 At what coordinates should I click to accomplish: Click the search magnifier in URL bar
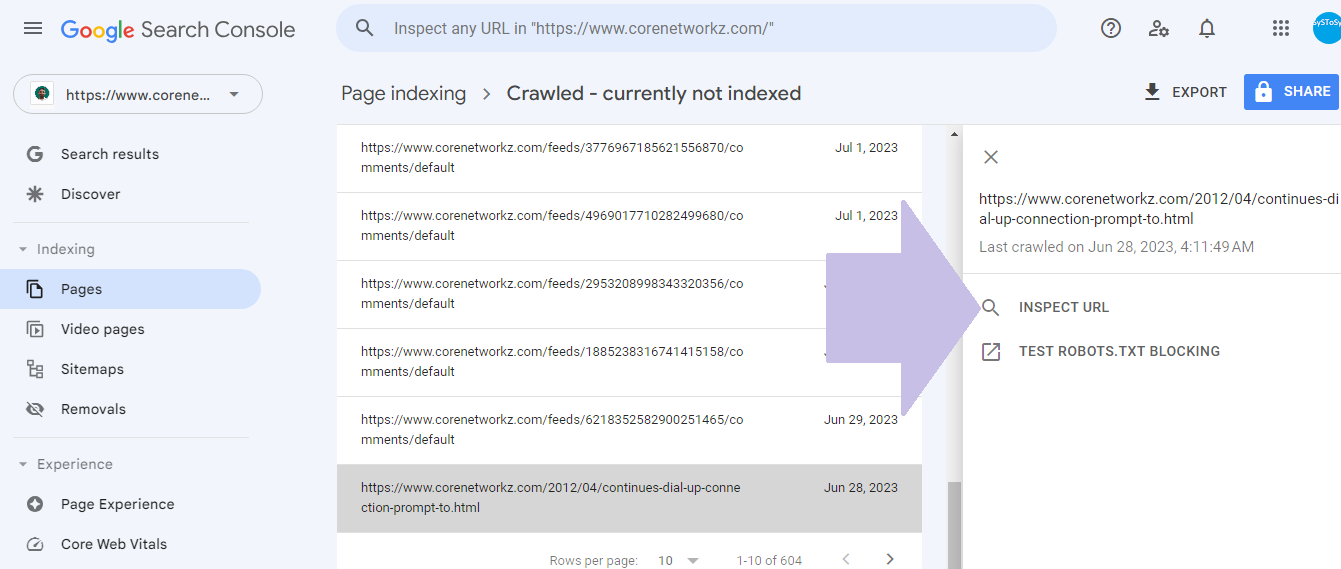pyautogui.click(x=365, y=28)
